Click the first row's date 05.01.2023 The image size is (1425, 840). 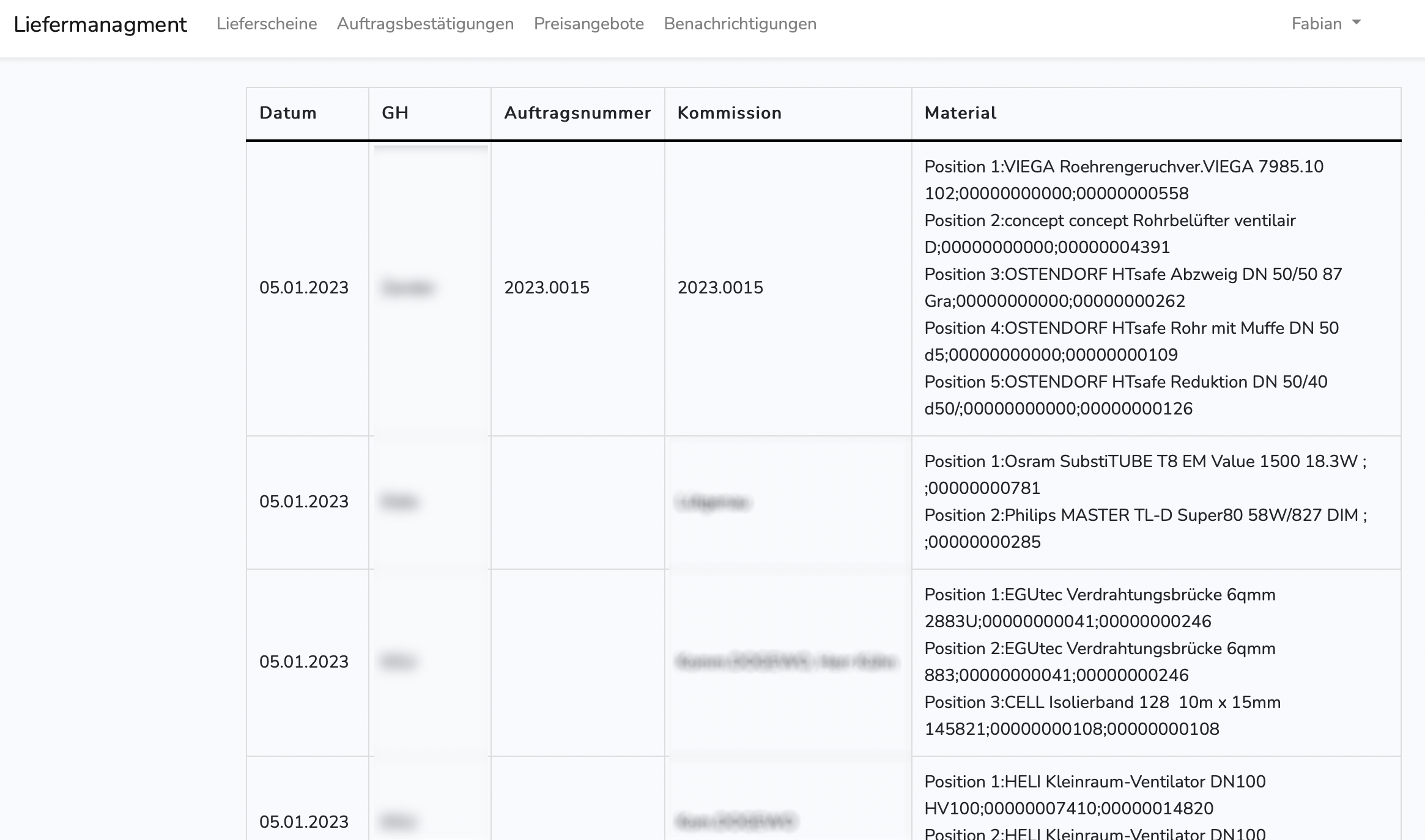304,288
